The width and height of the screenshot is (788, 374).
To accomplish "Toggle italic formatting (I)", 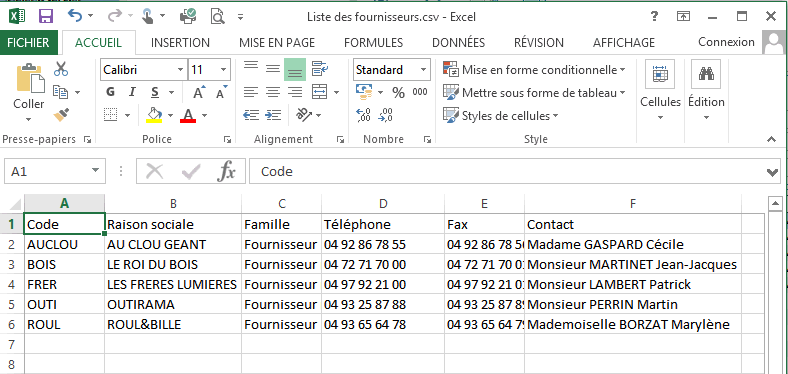I will point(132,92).
